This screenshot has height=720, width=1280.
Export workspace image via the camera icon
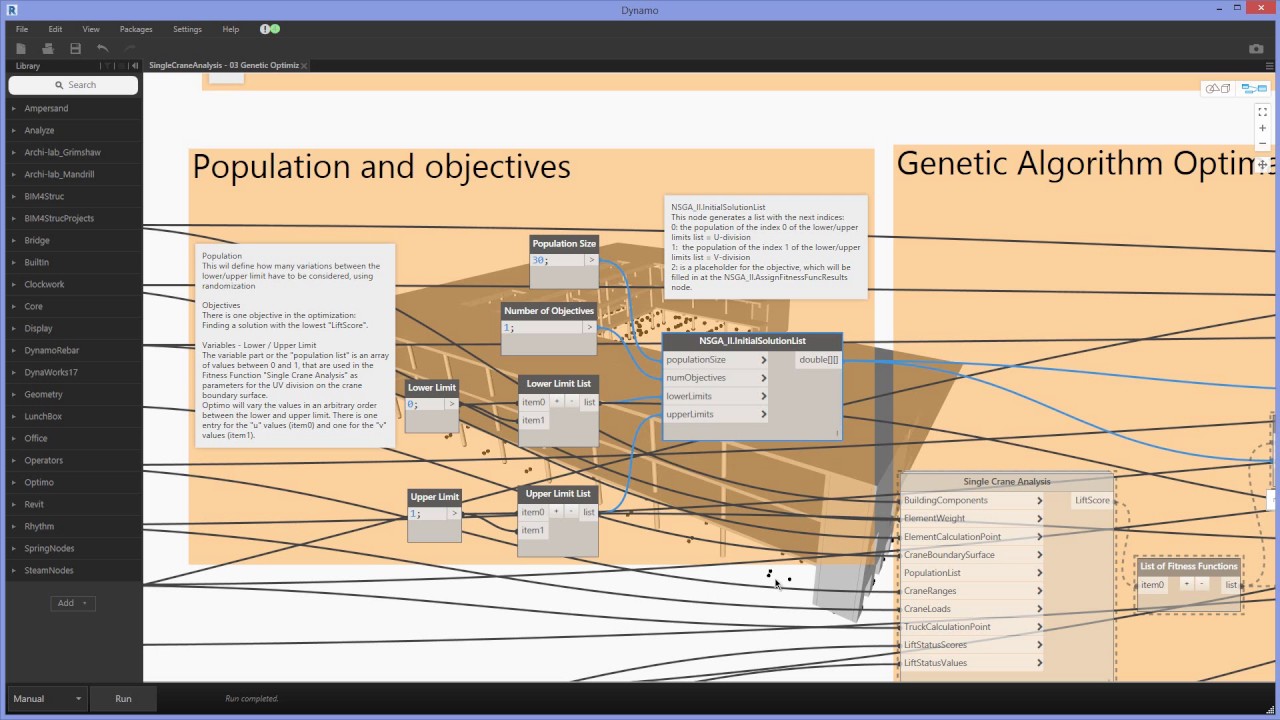pyautogui.click(x=1256, y=48)
